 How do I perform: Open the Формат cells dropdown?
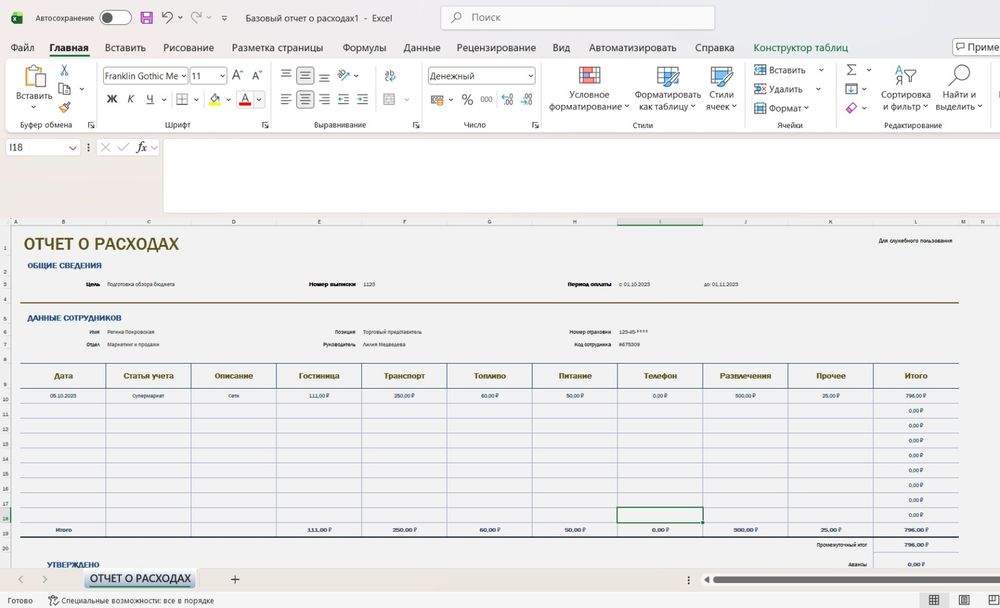(782, 108)
